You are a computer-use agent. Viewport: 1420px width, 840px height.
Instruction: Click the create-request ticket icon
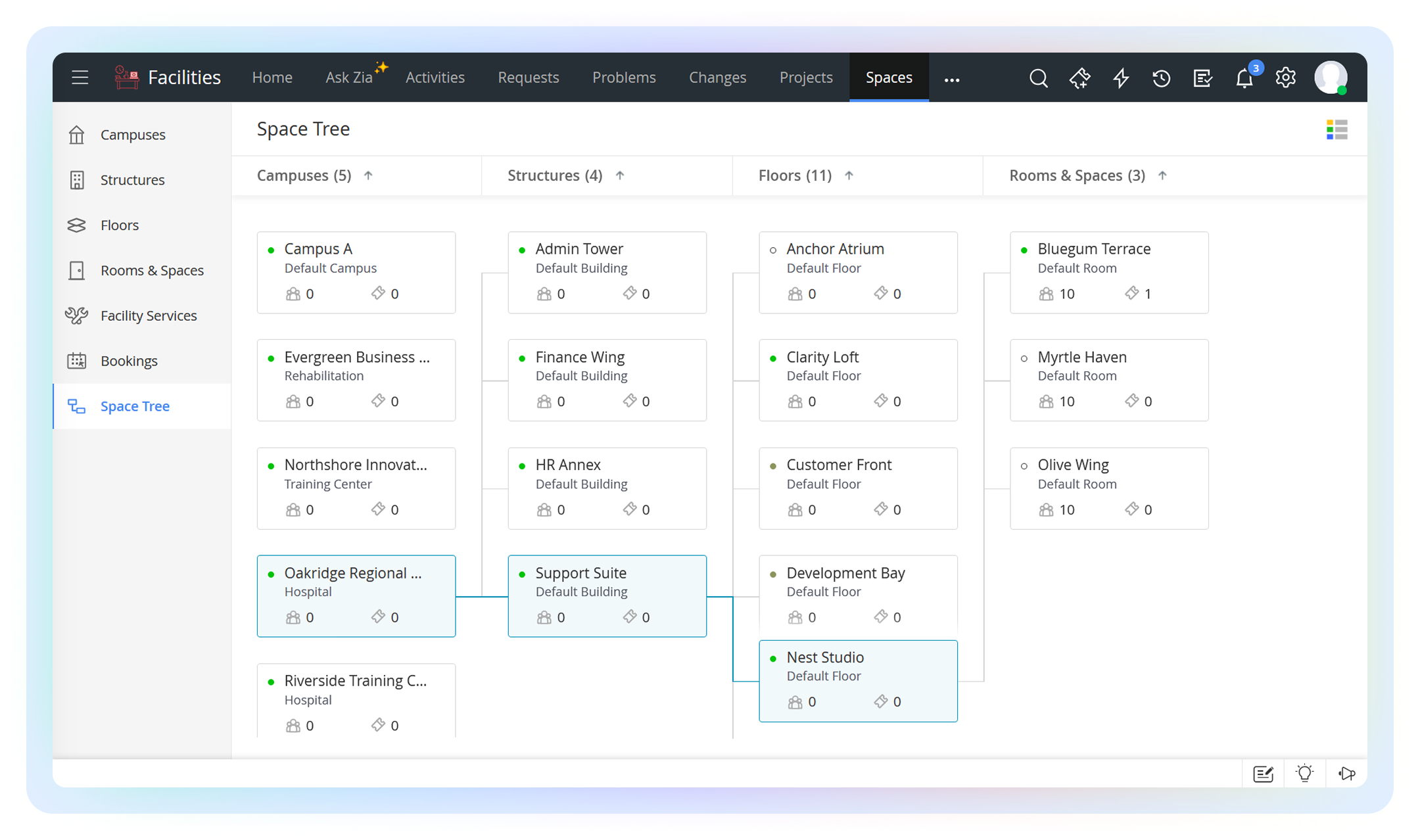1080,78
